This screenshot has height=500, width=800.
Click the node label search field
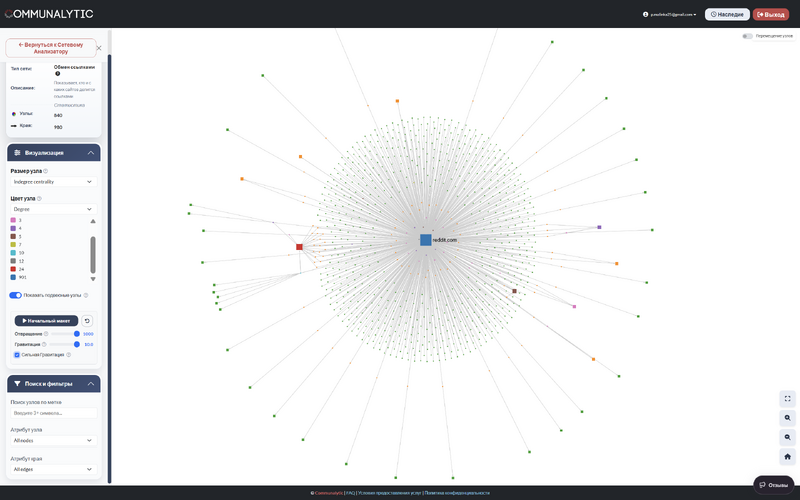(x=54, y=412)
